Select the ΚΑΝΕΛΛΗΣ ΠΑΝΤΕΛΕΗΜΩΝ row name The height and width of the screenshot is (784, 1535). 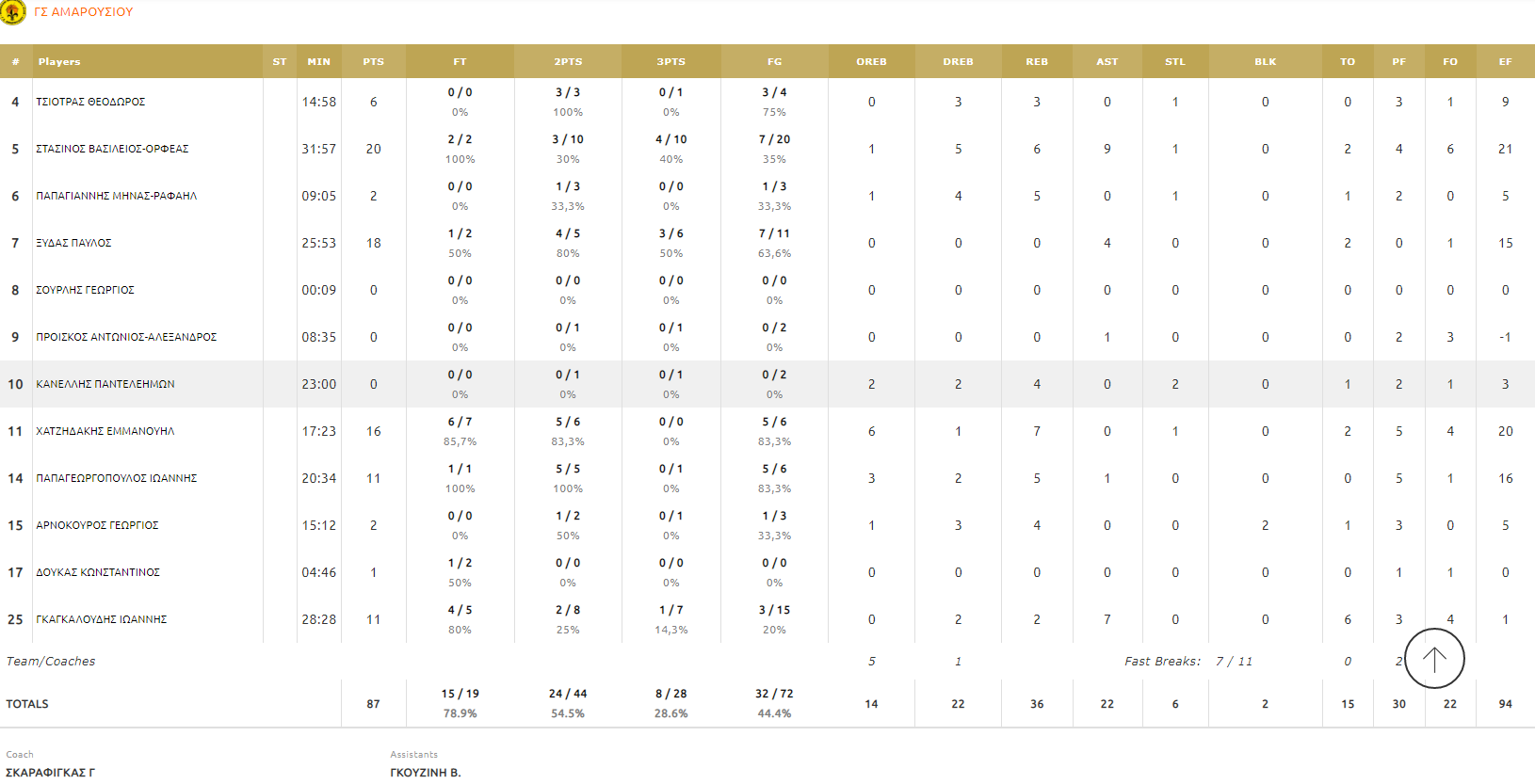click(x=105, y=384)
